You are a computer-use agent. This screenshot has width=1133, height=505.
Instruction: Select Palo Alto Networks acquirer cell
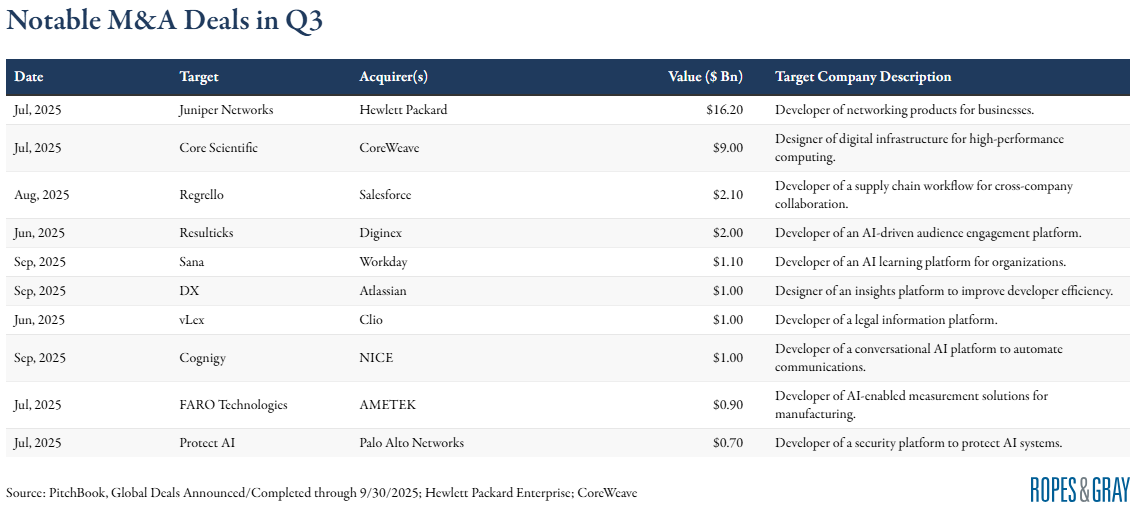point(411,443)
